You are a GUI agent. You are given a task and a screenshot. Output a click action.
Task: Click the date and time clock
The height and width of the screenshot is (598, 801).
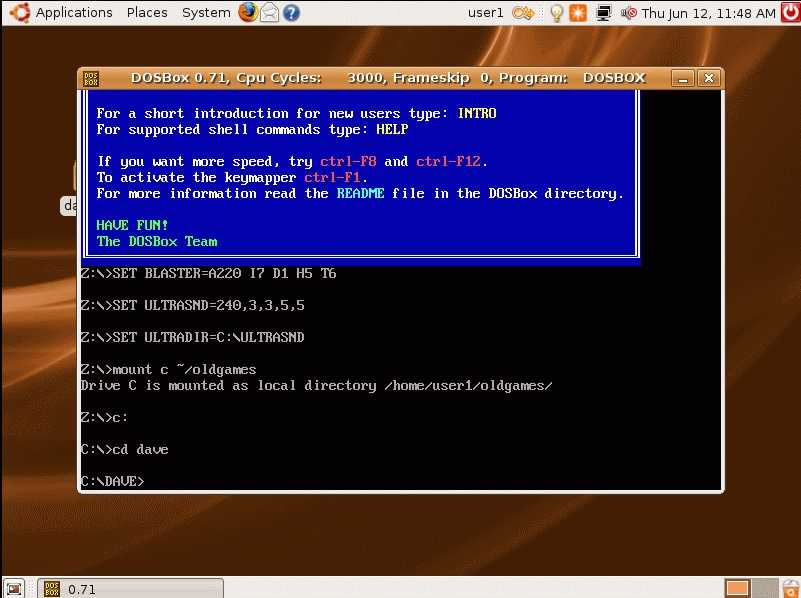(709, 13)
